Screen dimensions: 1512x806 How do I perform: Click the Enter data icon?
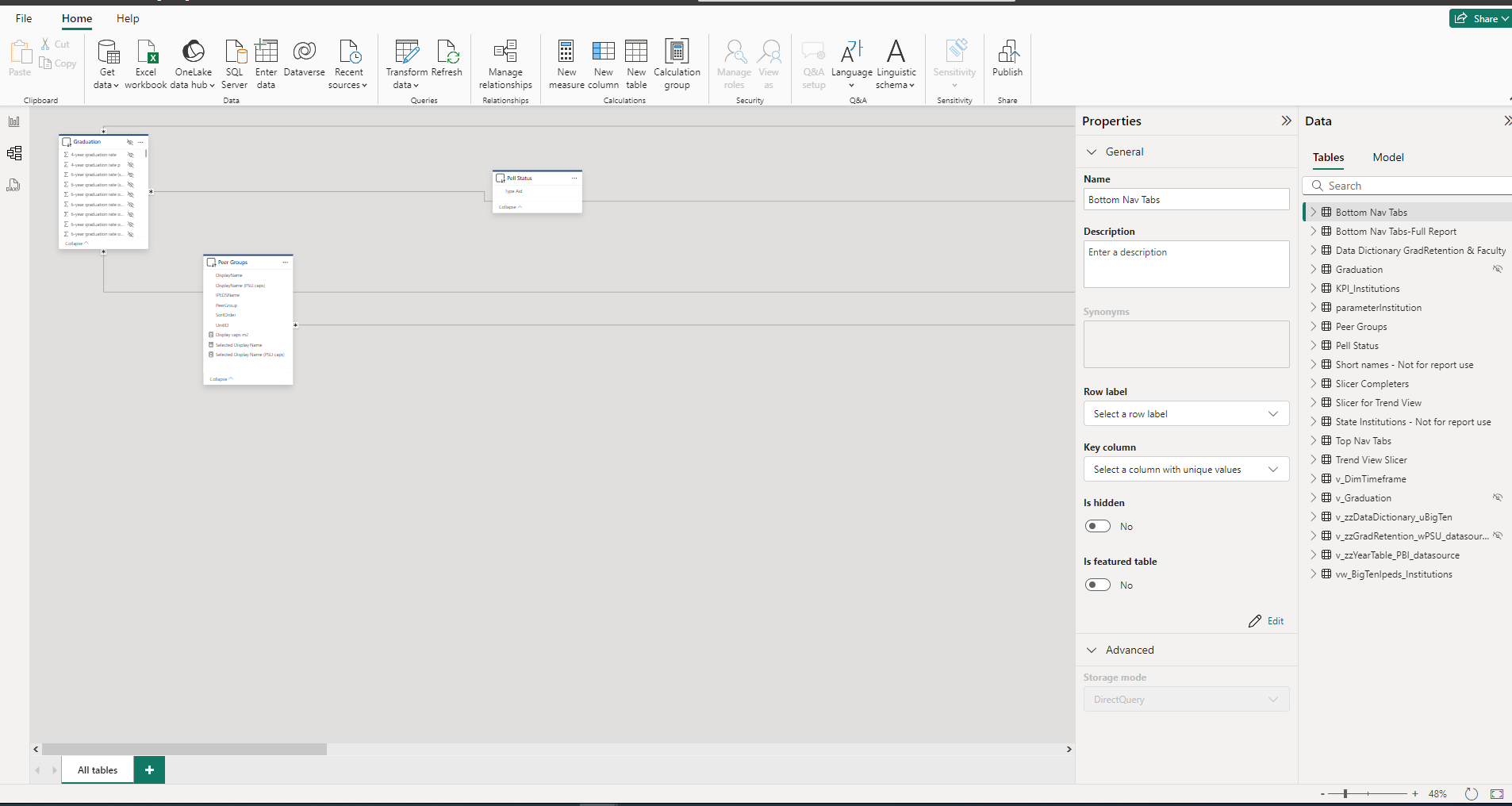pyautogui.click(x=266, y=52)
